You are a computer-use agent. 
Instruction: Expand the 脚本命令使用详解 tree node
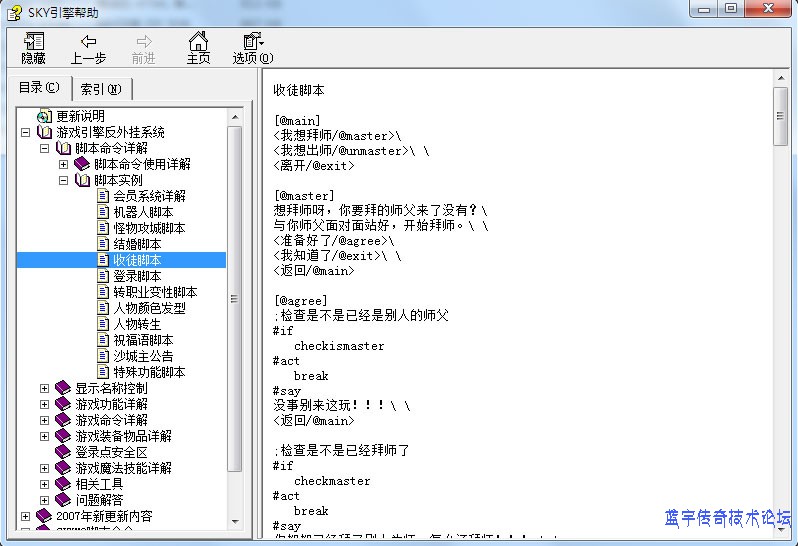pyautogui.click(x=63, y=164)
